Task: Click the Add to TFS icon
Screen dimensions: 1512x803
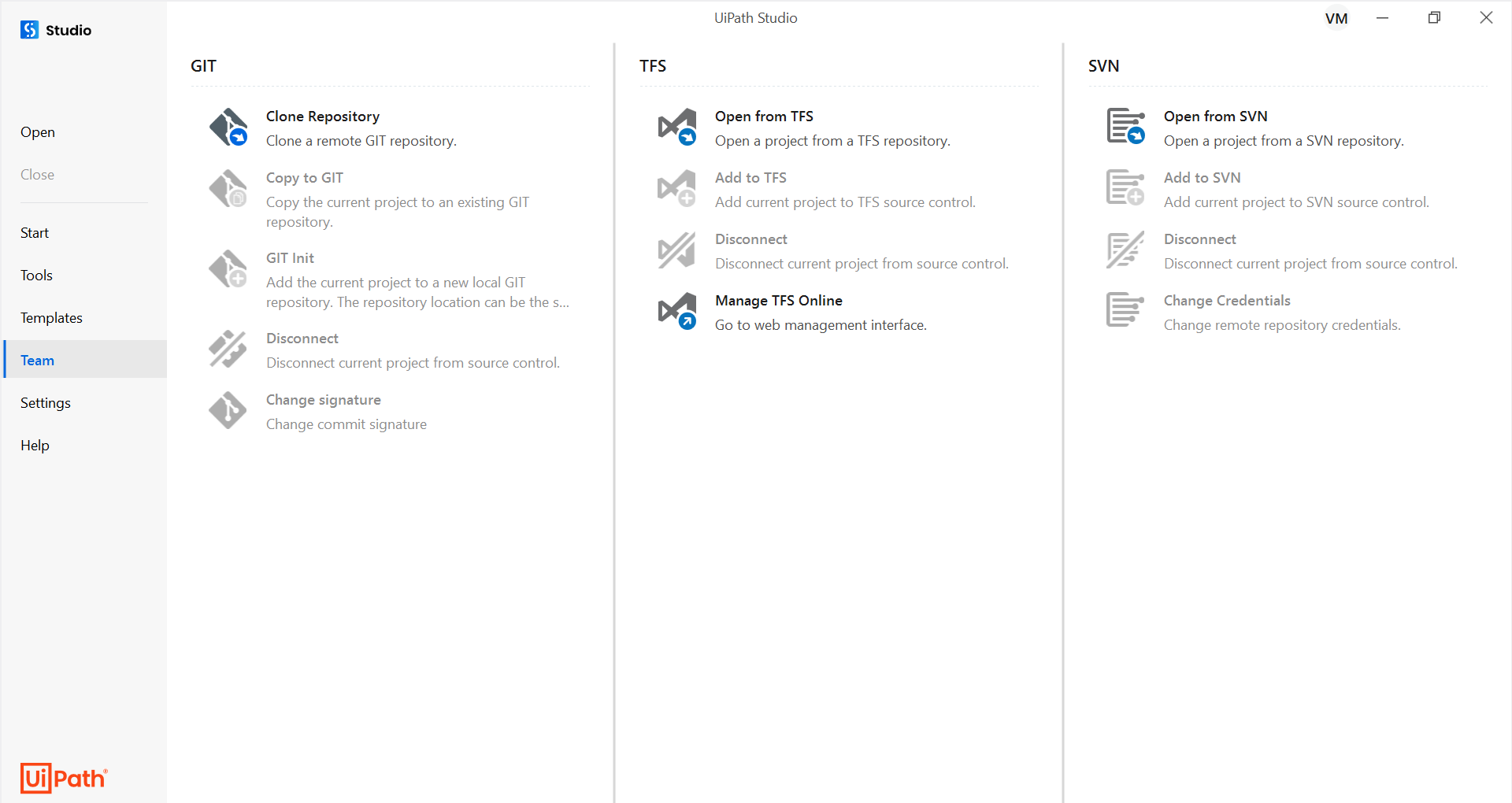Action: (677, 188)
